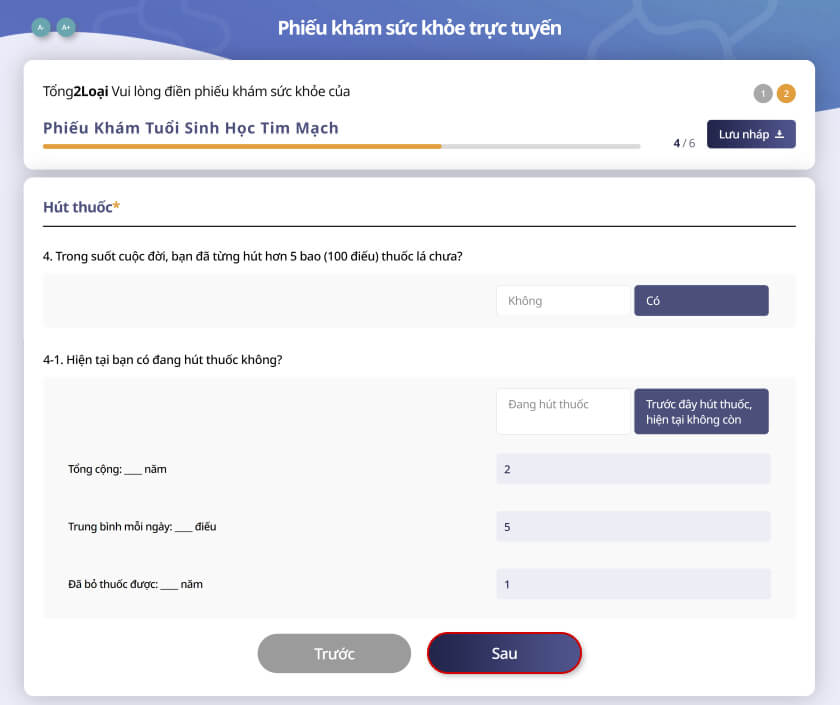
Task: Pick 'Trước đây hút thuốc, hiện tại không còn'
Action: (701, 411)
